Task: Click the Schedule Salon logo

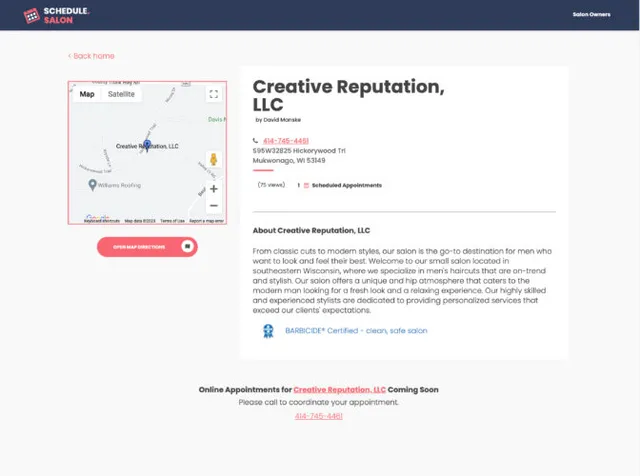Action: [x=56, y=16]
